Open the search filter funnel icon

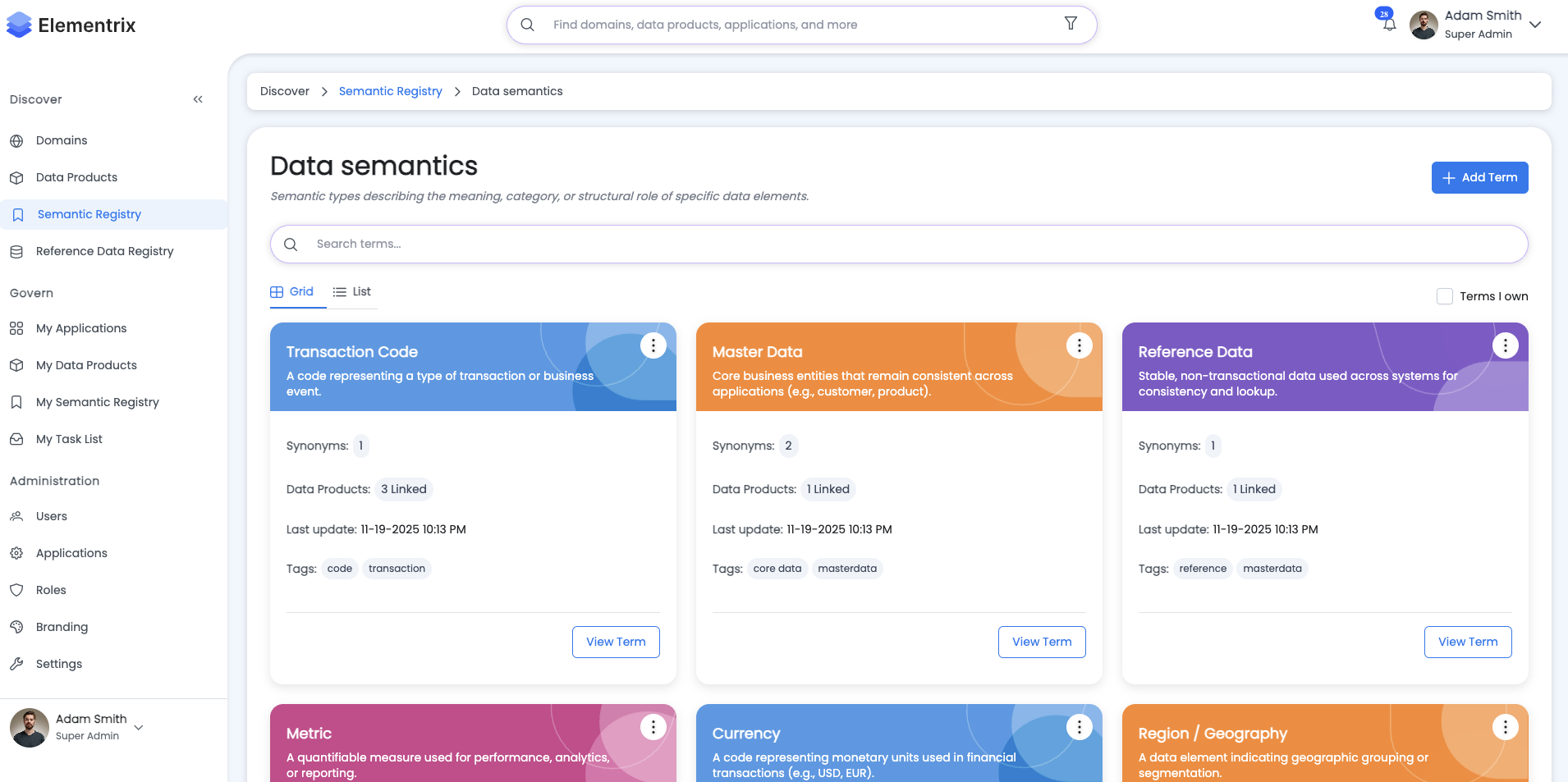1071,24
